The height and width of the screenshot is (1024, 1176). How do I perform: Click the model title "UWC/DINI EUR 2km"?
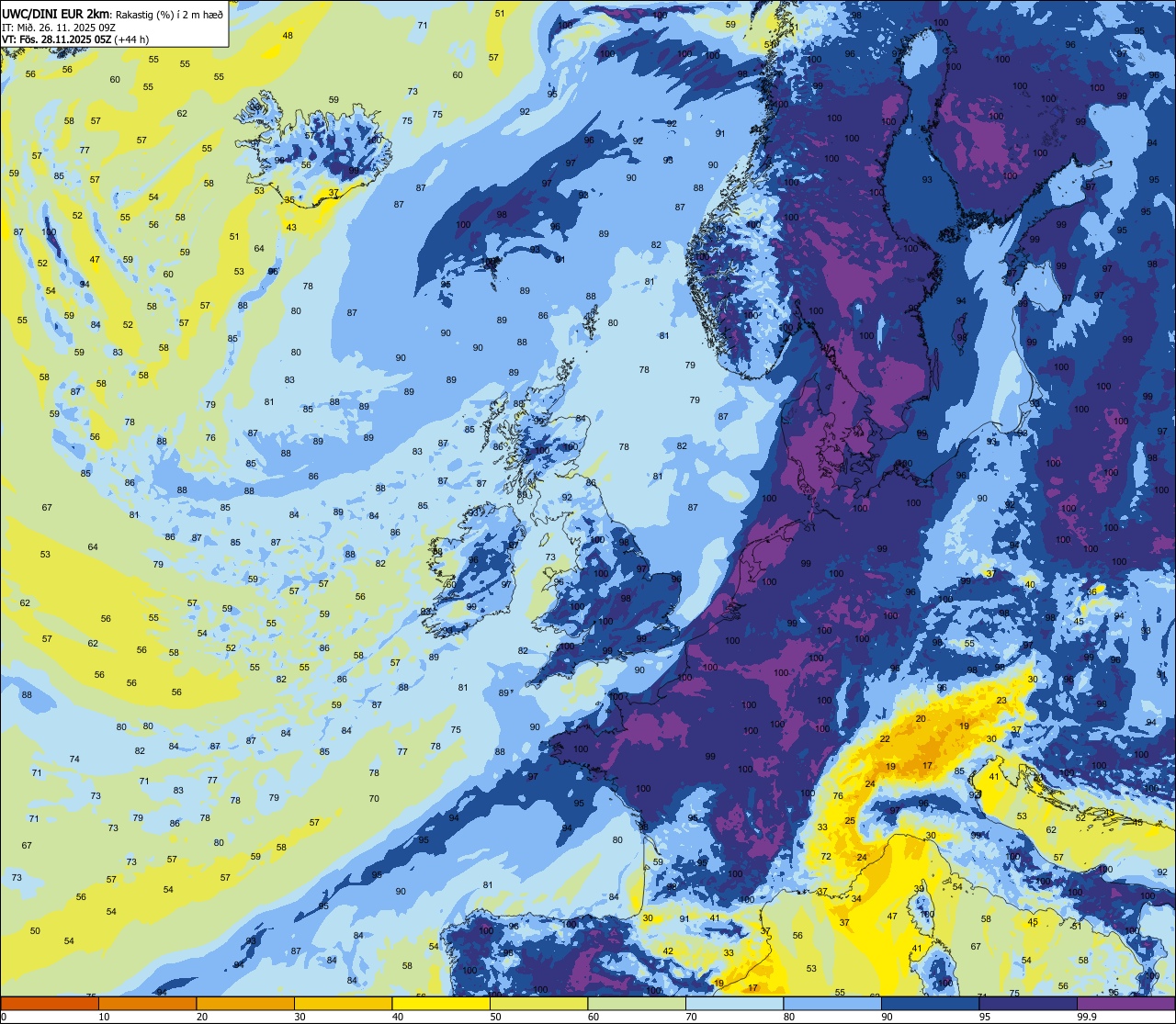[56, 14]
